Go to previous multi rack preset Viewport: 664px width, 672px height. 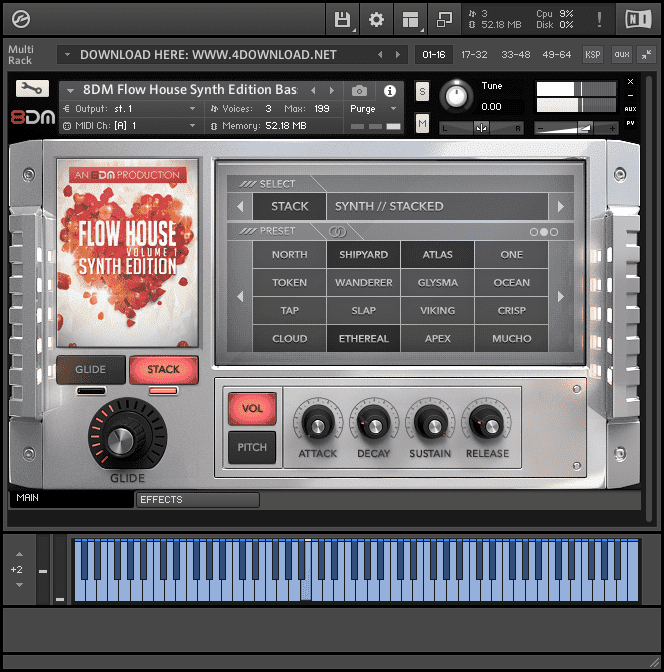coord(380,55)
